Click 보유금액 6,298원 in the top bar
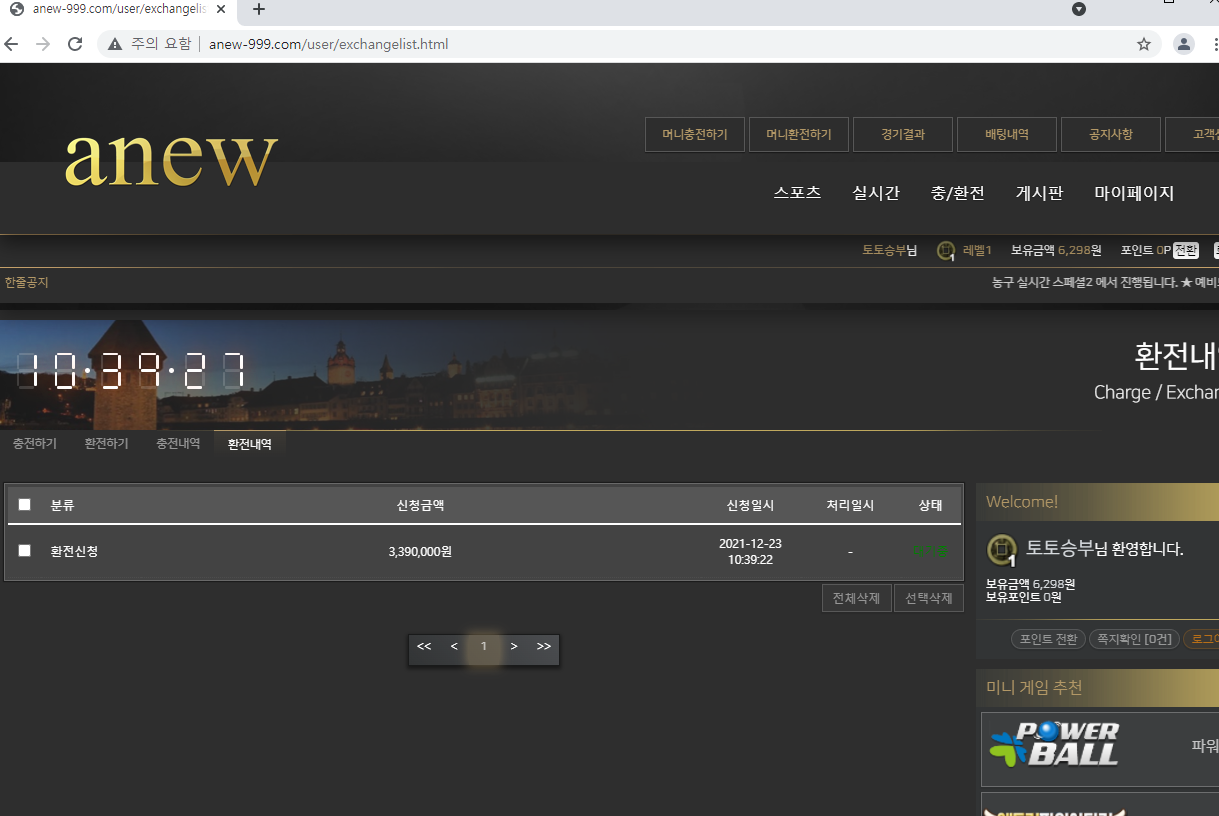The width and height of the screenshot is (1219, 816). (x=1056, y=250)
